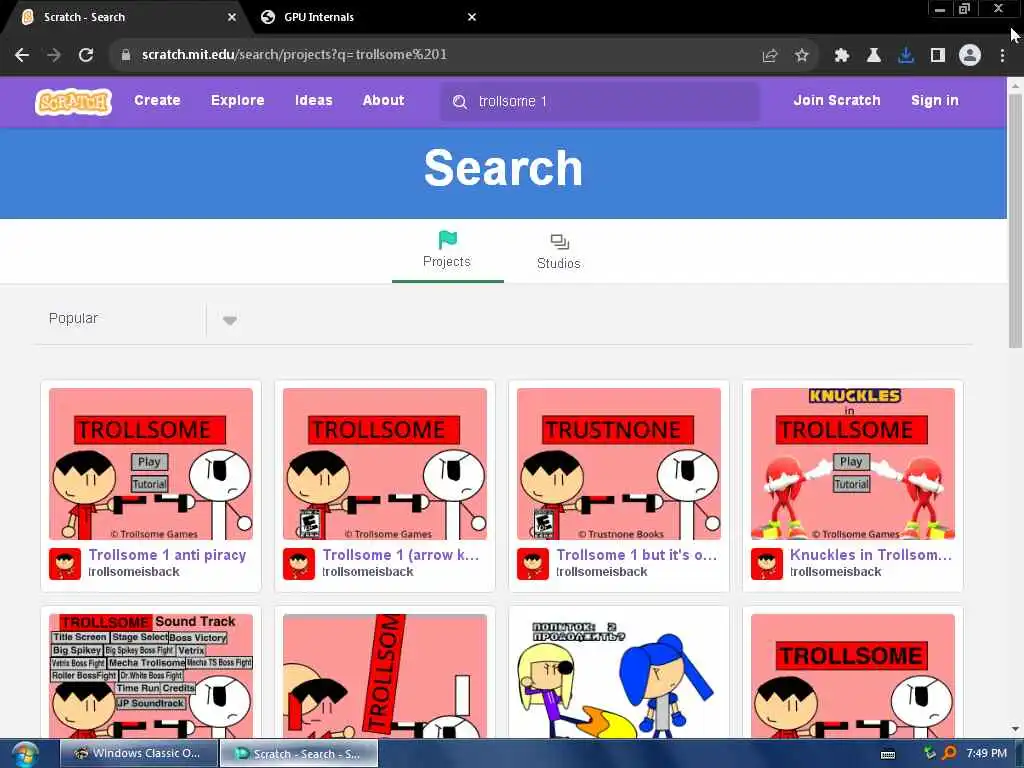Viewport: 1024px width, 768px height.
Task: Click author avatar beside Trollsome 1 anti piracy
Action: pyautogui.click(x=65, y=564)
